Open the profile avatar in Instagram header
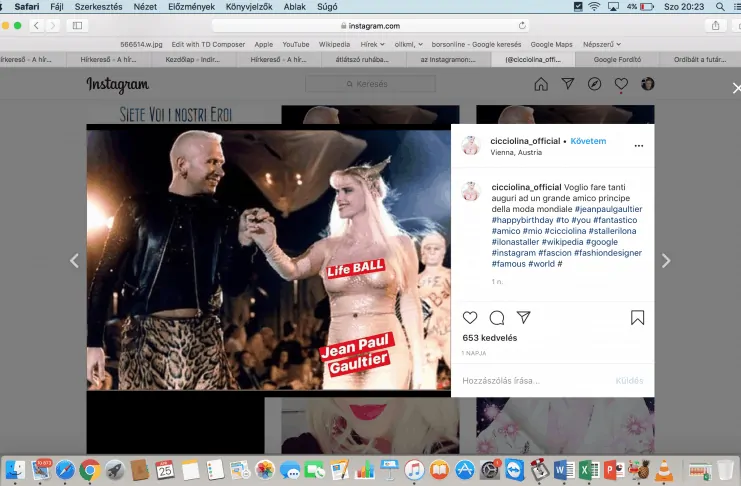Screen dimensions: 741x486 [647, 84]
